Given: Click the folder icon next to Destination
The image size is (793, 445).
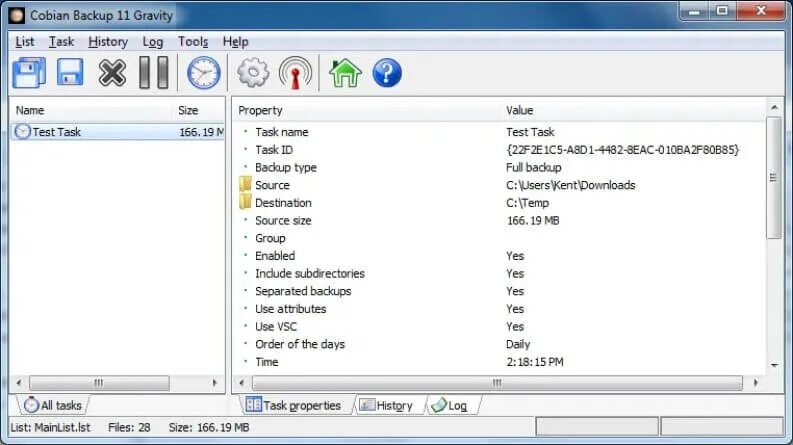Looking at the screenshot, I should tap(245, 202).
